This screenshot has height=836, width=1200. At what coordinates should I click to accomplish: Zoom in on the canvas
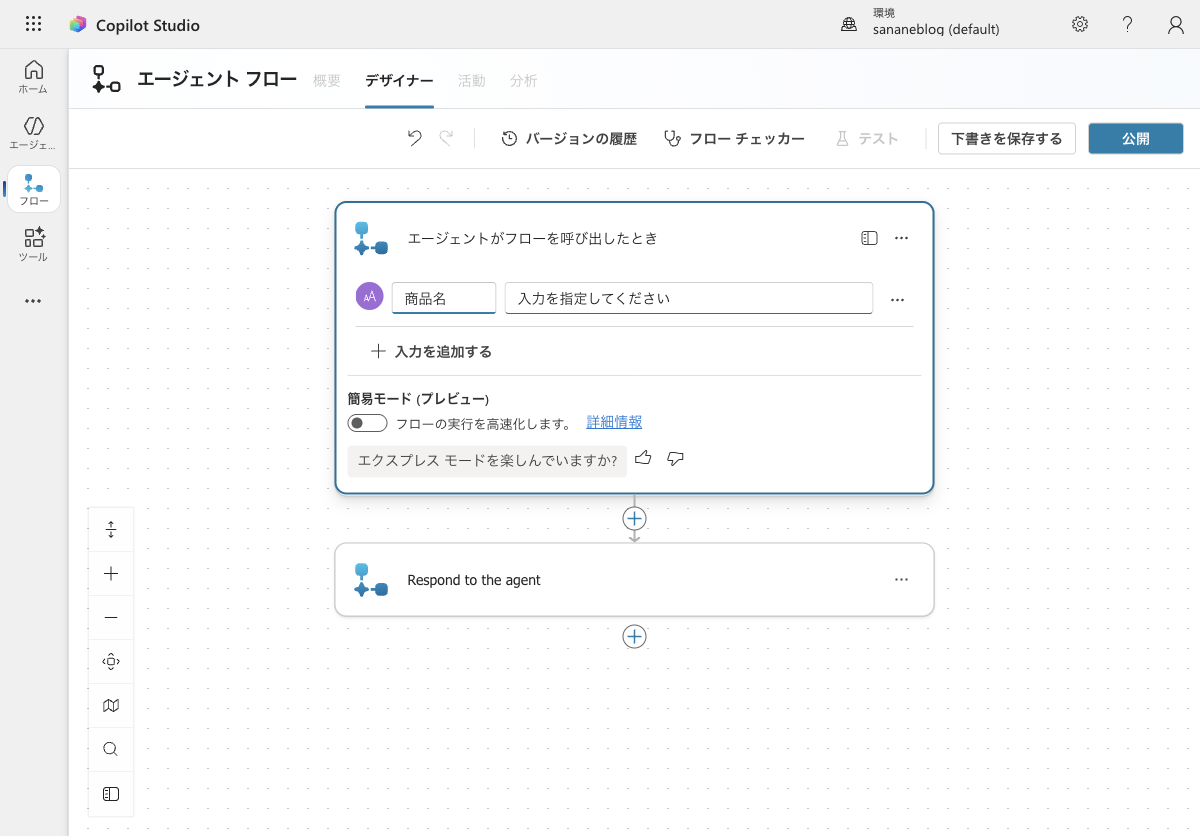pyautogui.click(x=111, y=574)
